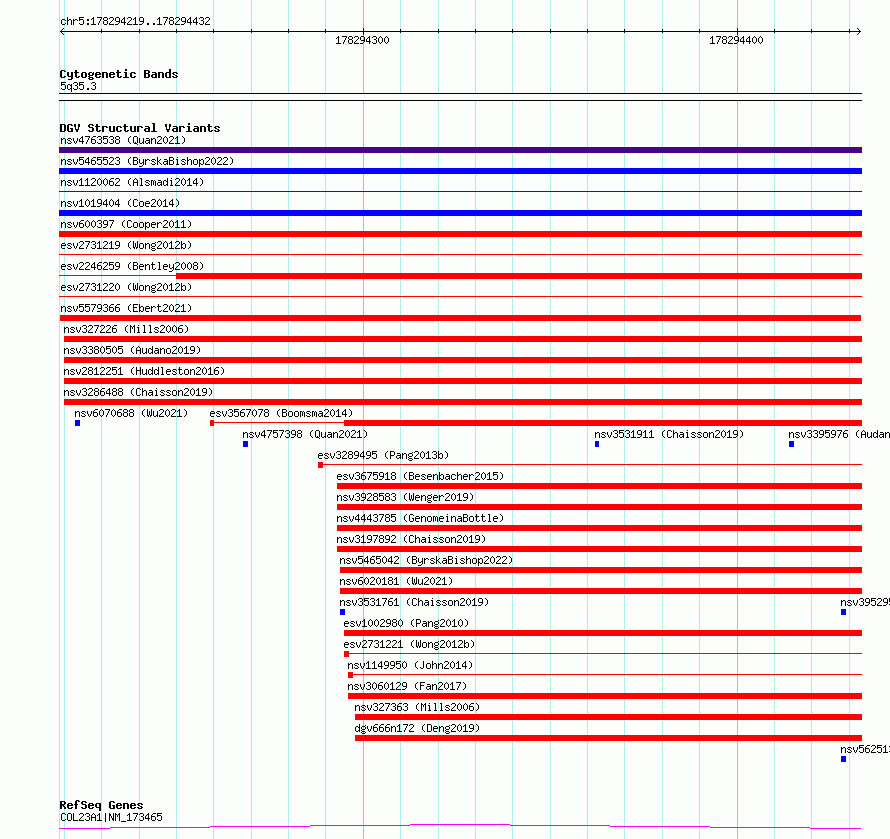Click the blue marker under nsv6070688

[x=78, y=423]
